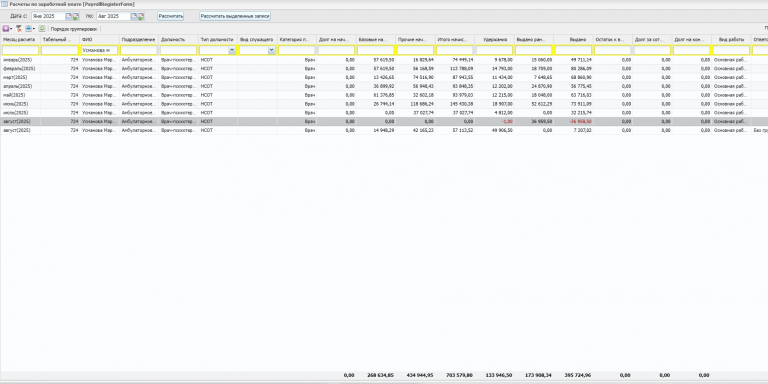
Task: Select the 'март(2025)' row
Action: [x=384, y=77]
